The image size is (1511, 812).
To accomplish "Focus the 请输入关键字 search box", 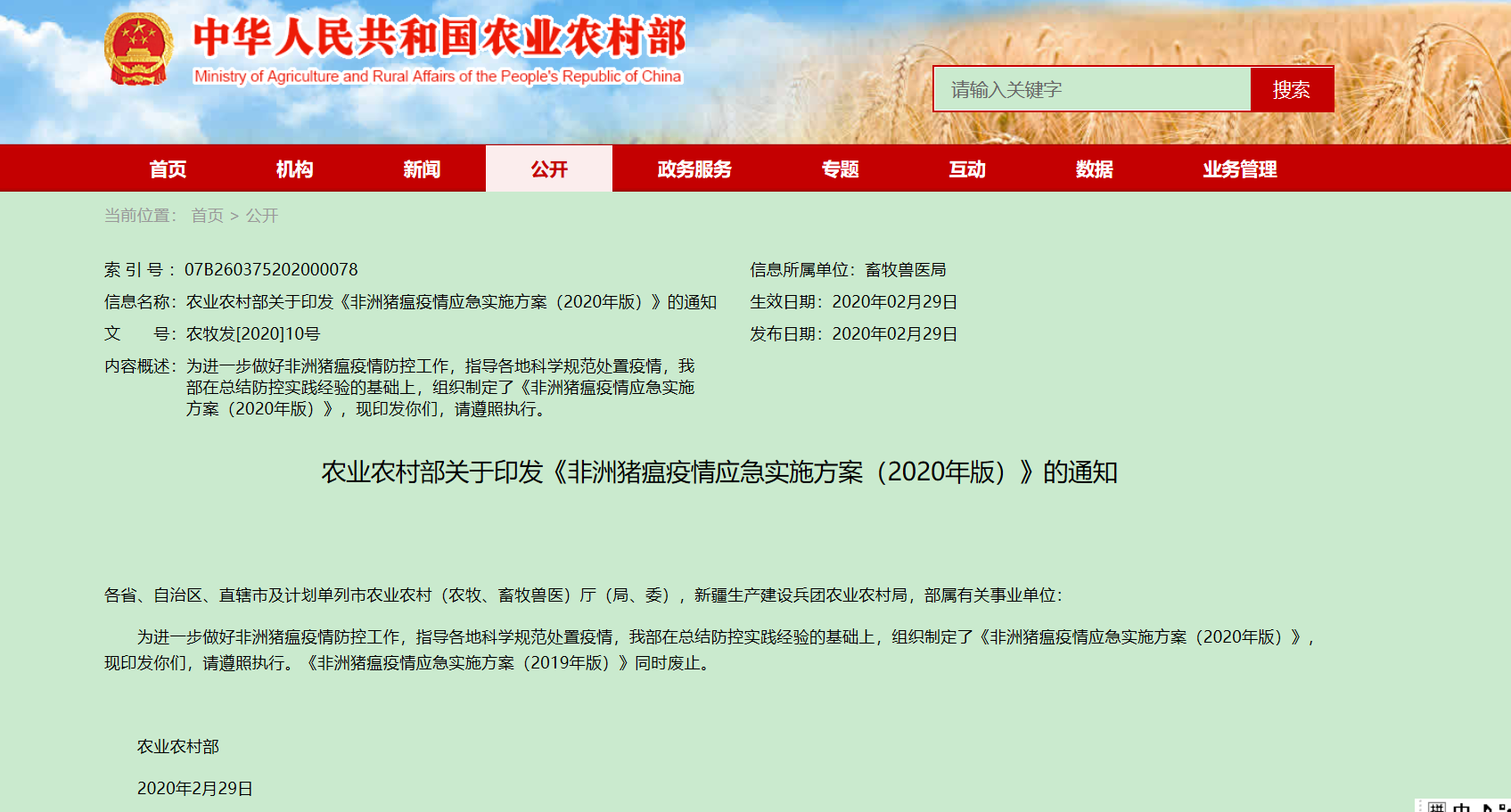I will tap(1091, 89).
